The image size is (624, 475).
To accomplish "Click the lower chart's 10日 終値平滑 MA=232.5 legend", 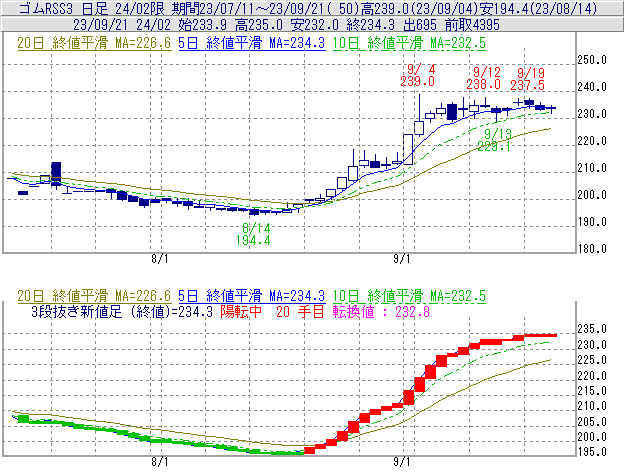I will pyautogui.click(x=409, y=296).
